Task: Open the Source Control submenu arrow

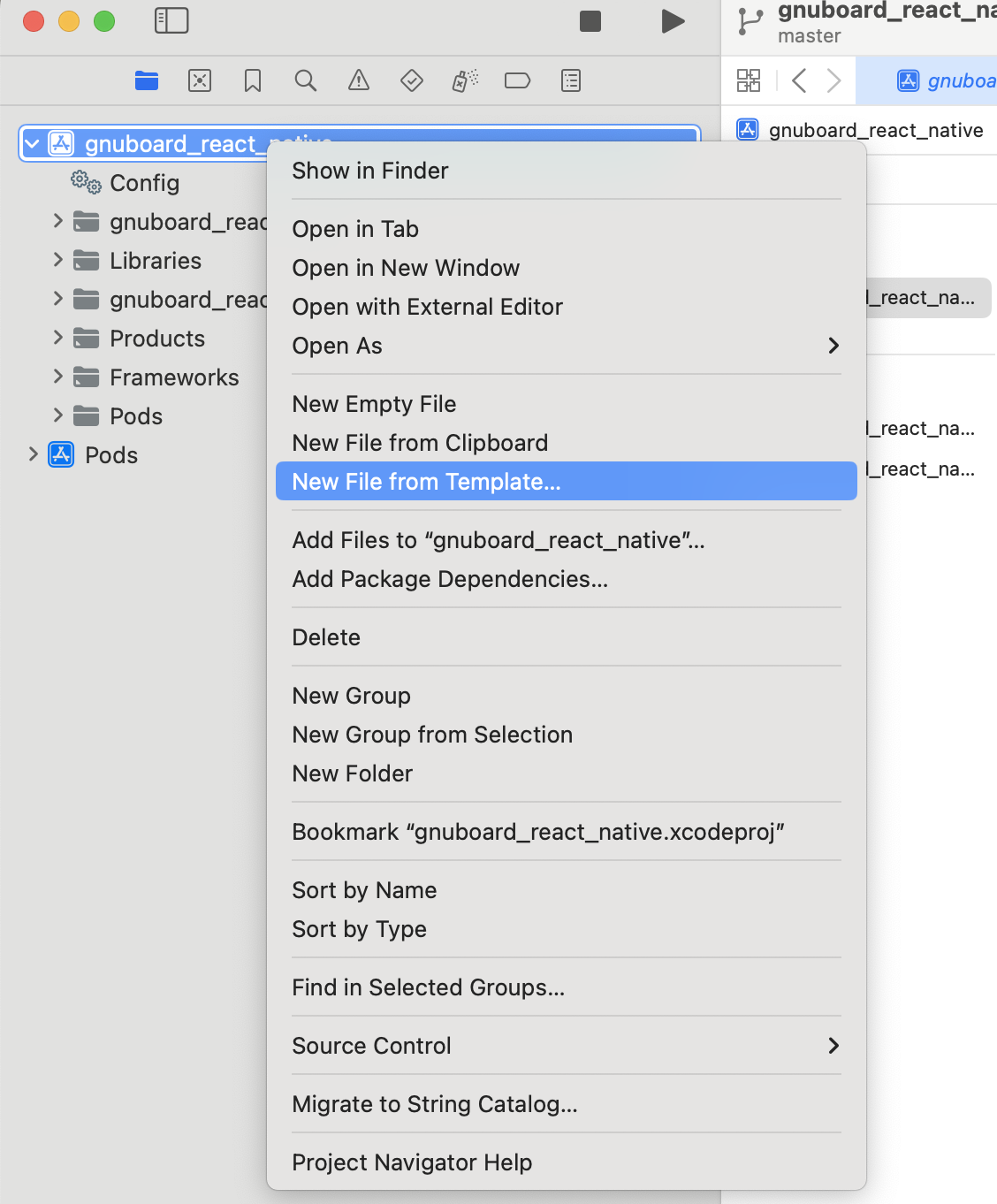Action: pyautogui.click(x=833, y=1046)
